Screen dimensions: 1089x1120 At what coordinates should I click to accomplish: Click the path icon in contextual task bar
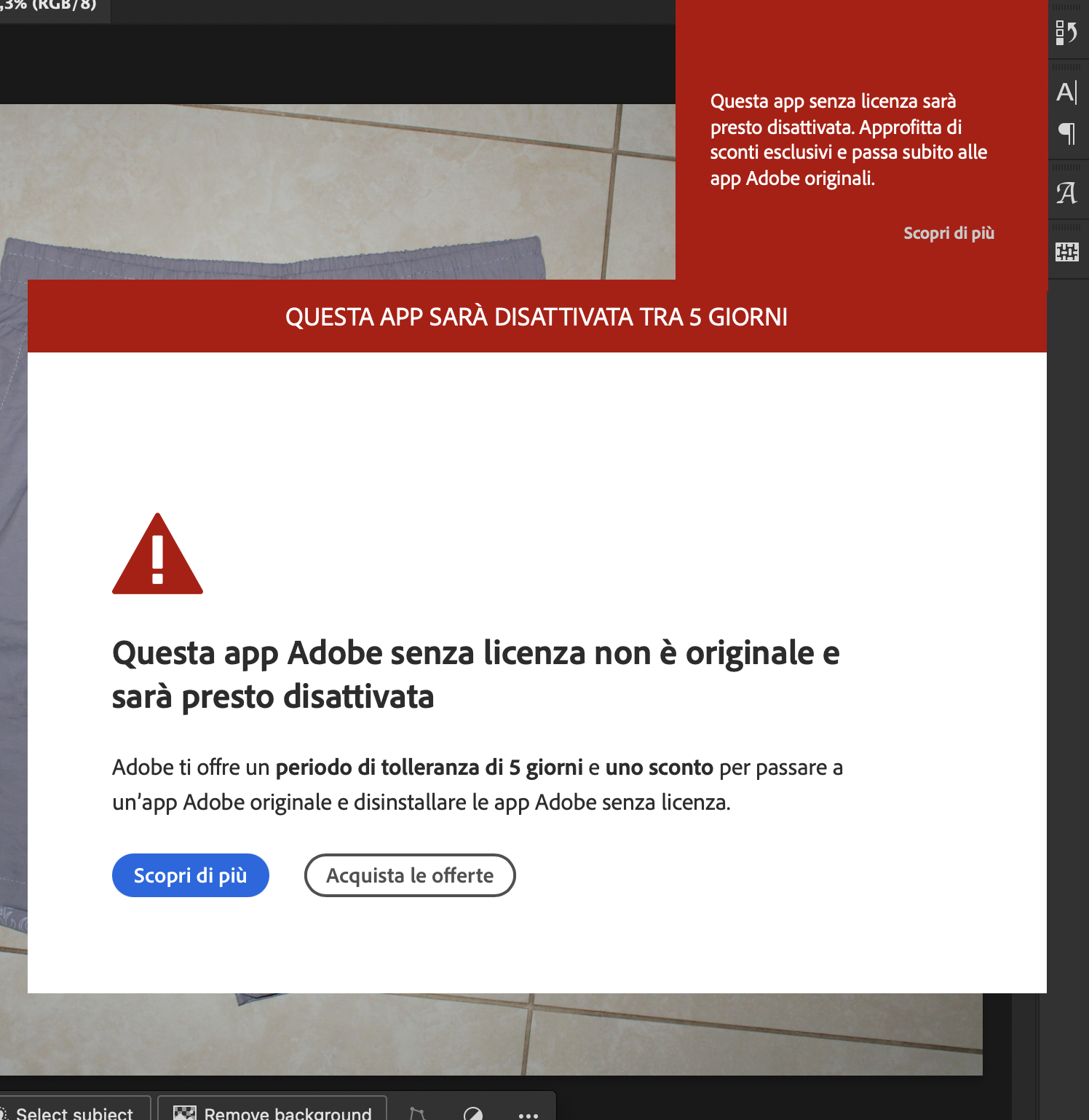tap(417, 1113)
